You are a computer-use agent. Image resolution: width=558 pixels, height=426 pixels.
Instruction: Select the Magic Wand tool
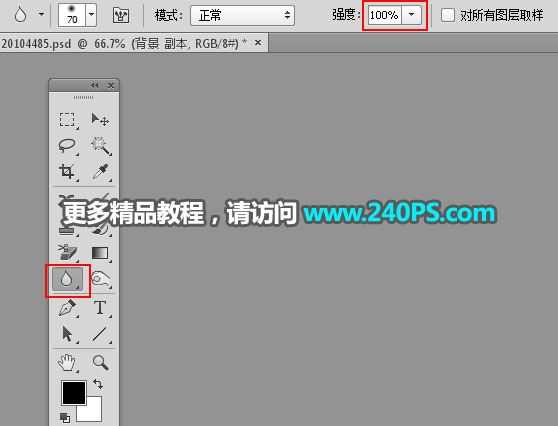coord(100,146)
